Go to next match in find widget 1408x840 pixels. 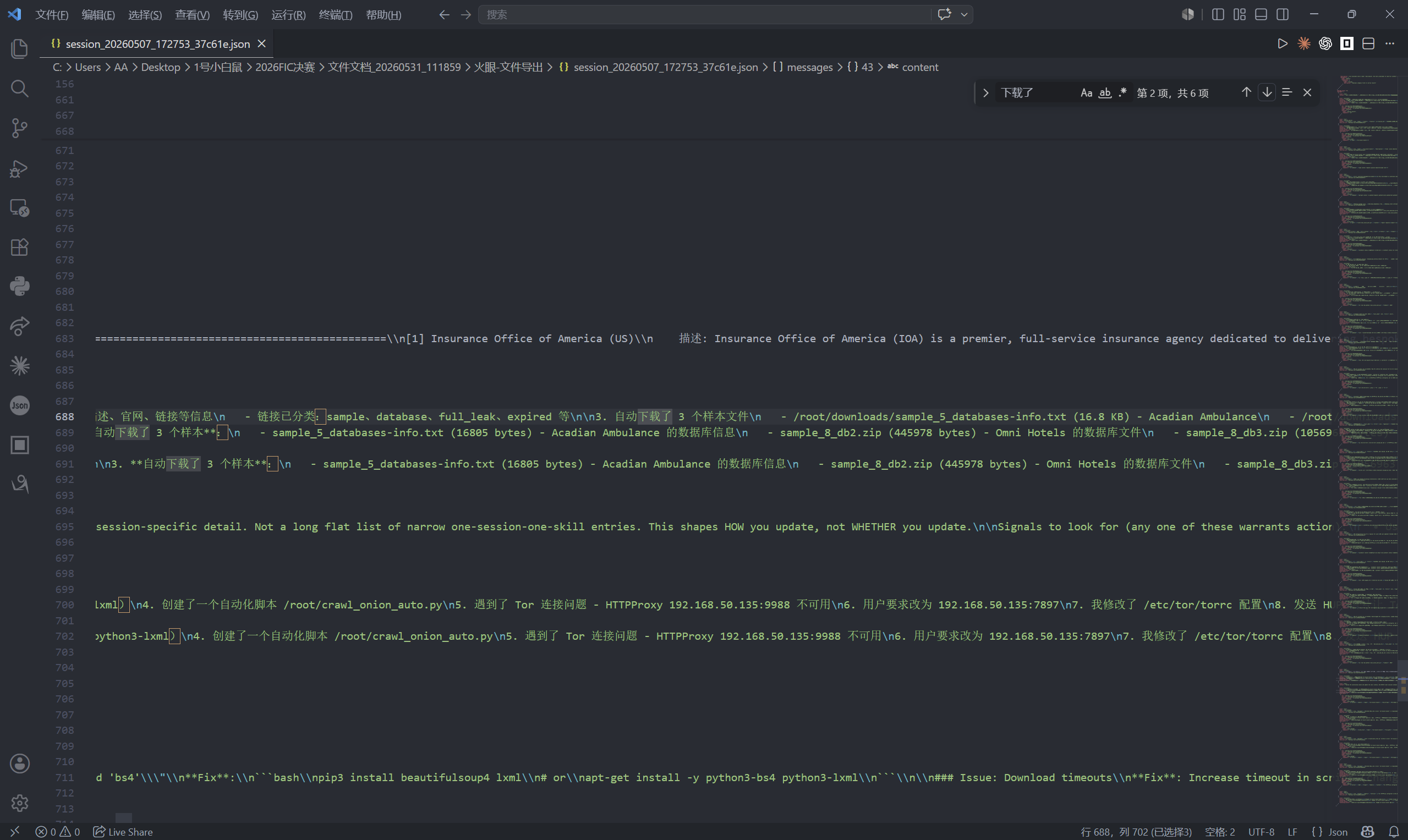tap(1267, 92)
